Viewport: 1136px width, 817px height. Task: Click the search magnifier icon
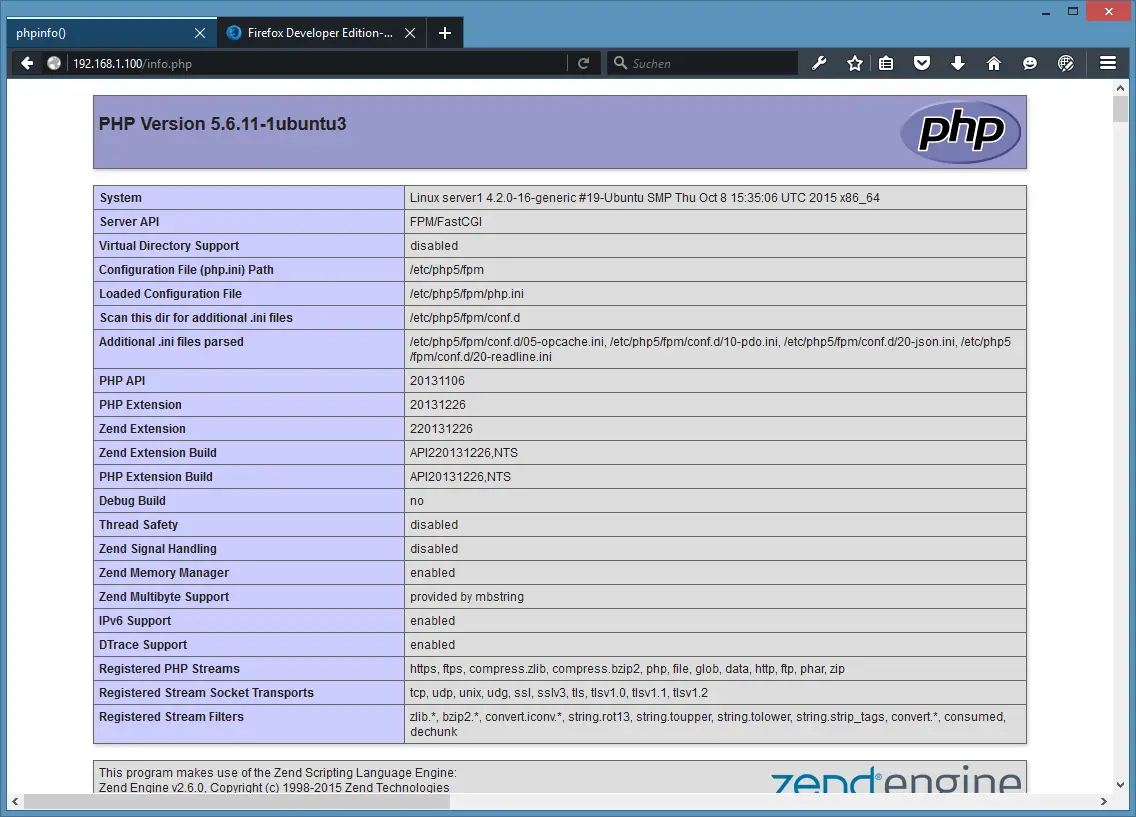coord(620,64)
